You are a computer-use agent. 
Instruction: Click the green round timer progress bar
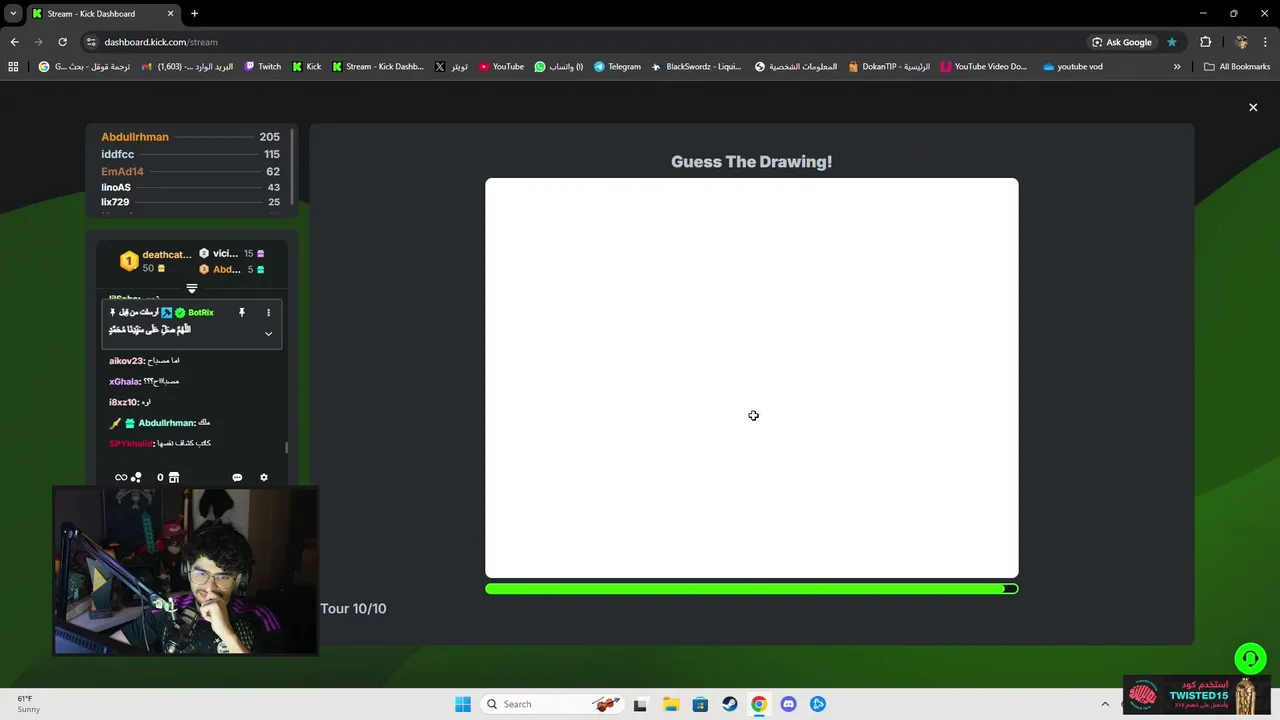(x=752, y=589)
